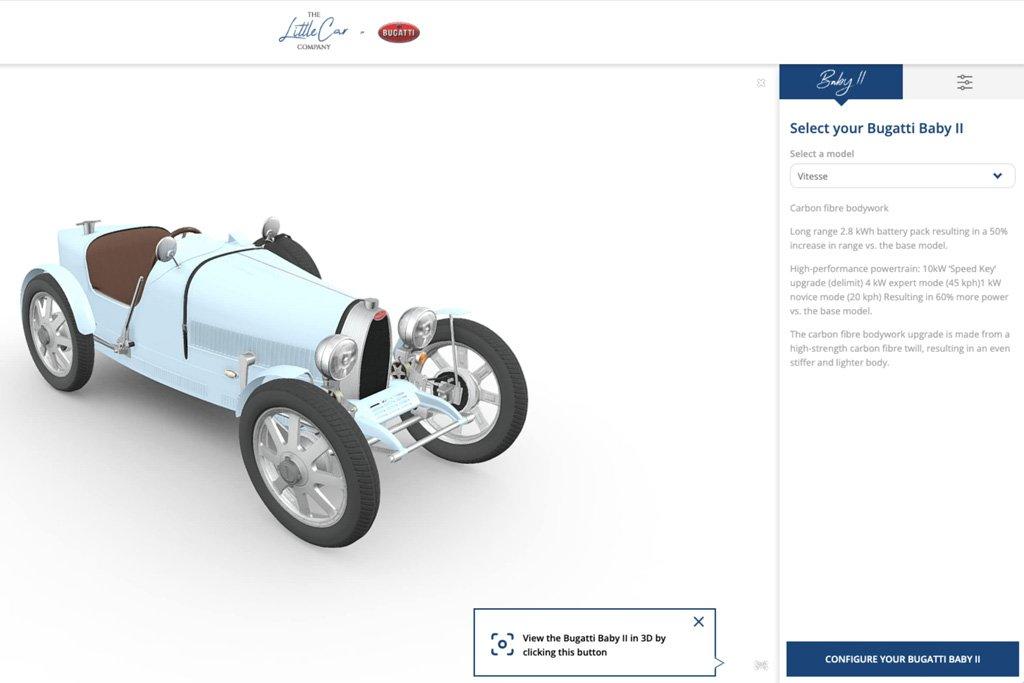1024x683 pixels.
Task: Close the 3D view tooltip
Action: coord(699,622)
